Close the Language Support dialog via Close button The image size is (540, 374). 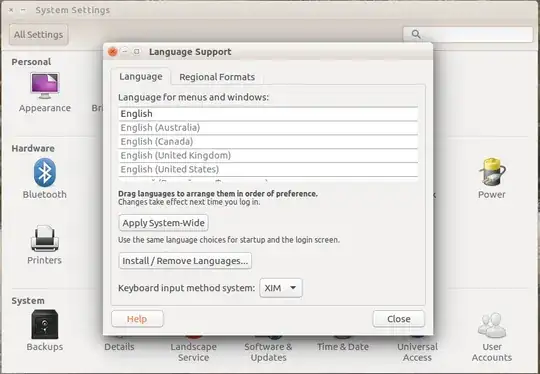tap(398, 319)
